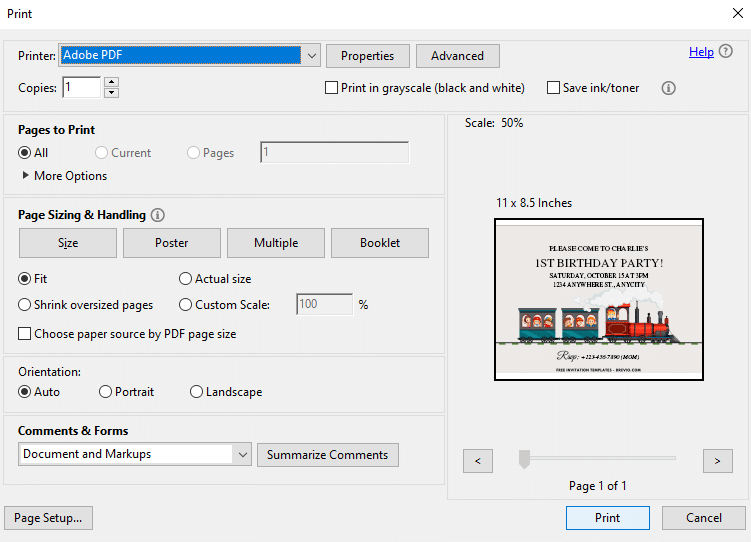The image size is (751, 542).
Task: Click Page Sizing & Handling info icon
Action: pos(158,215)
